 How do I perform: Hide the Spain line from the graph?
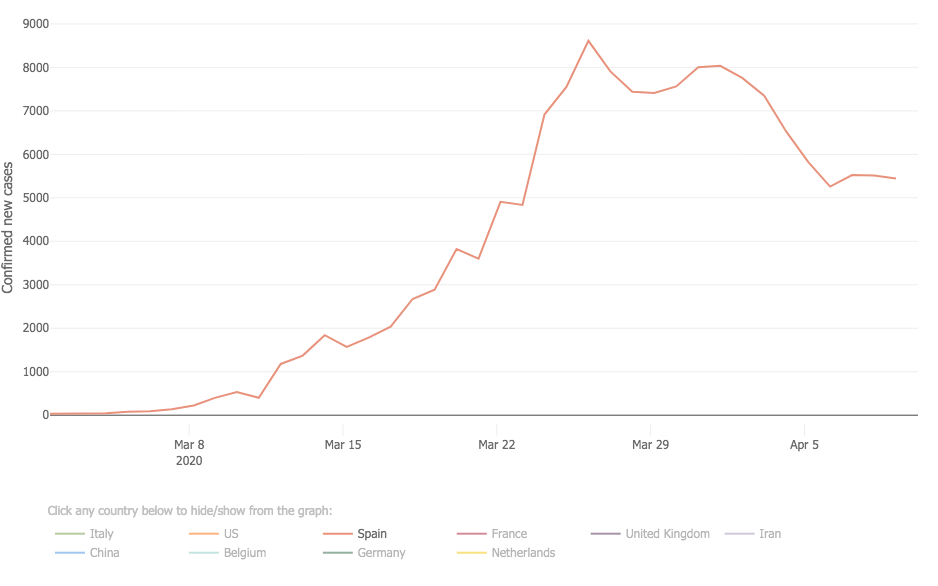(371, 534)
